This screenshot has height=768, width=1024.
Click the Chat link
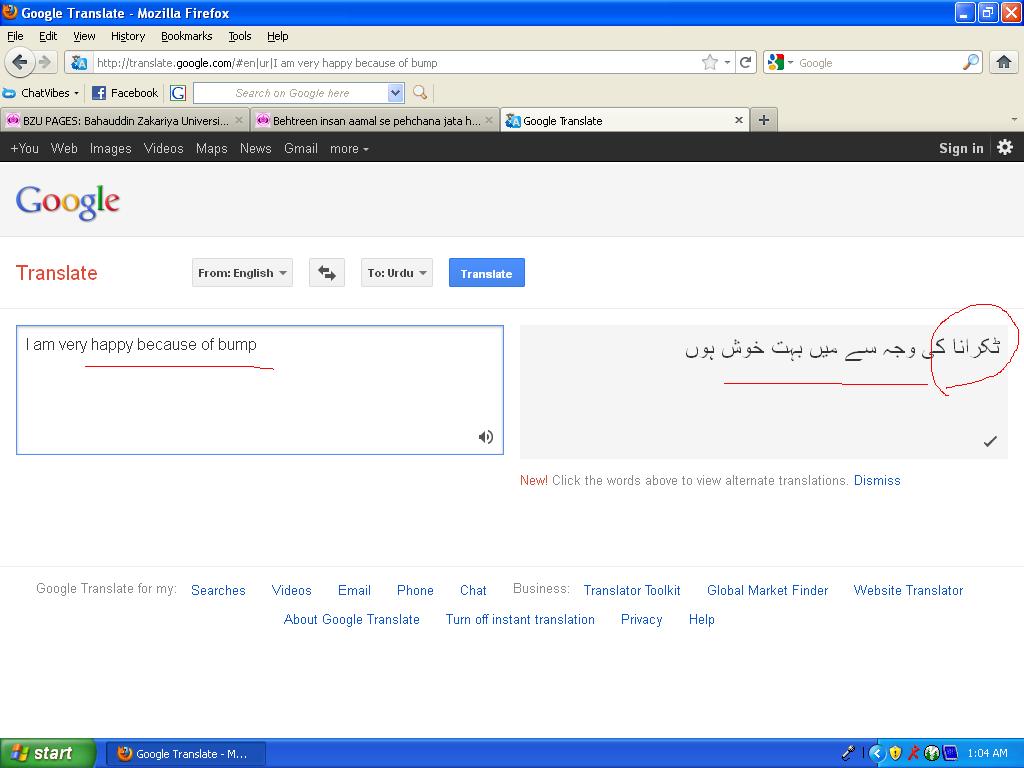[473, 590]
